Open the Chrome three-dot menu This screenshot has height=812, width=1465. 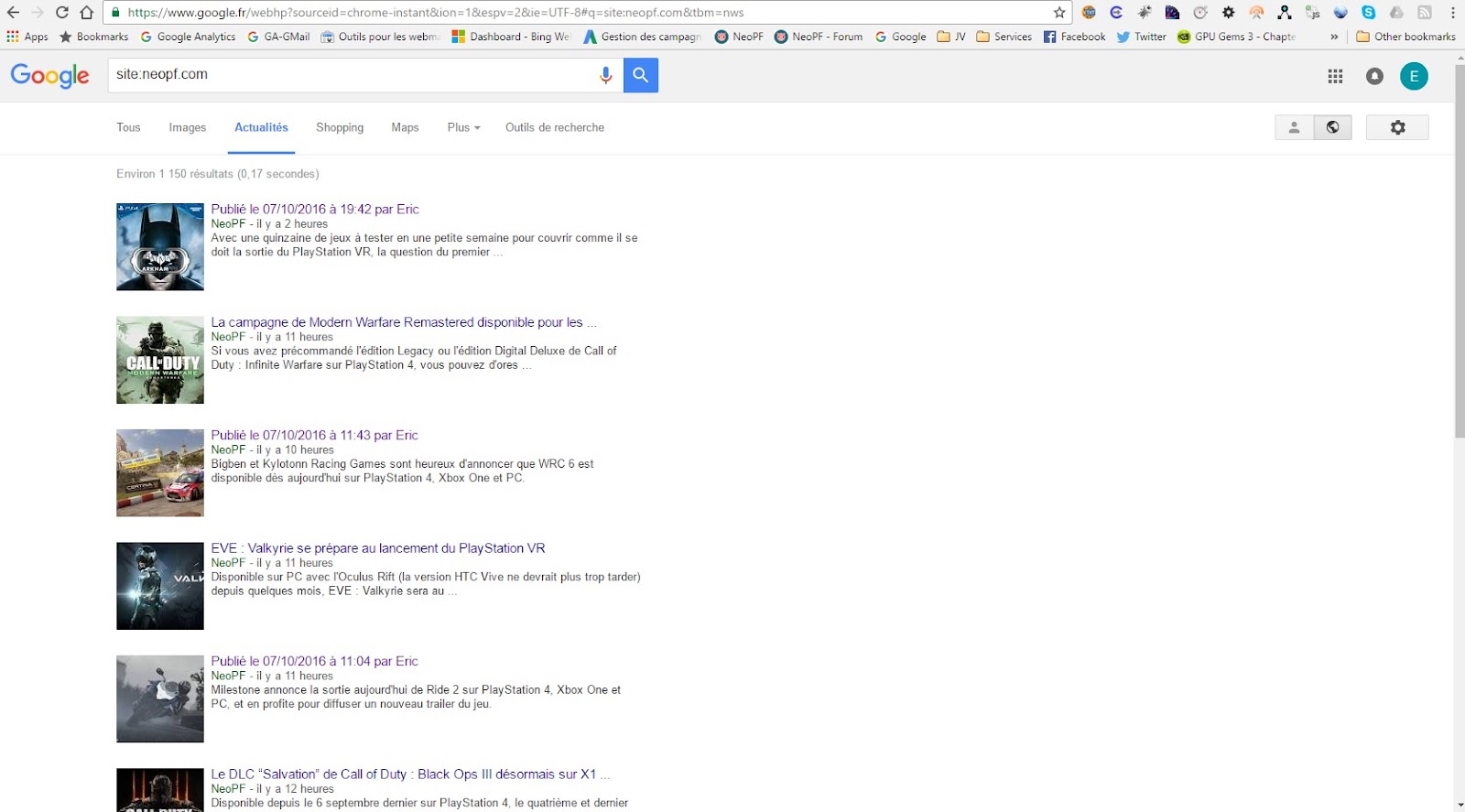click(1453, 13)
